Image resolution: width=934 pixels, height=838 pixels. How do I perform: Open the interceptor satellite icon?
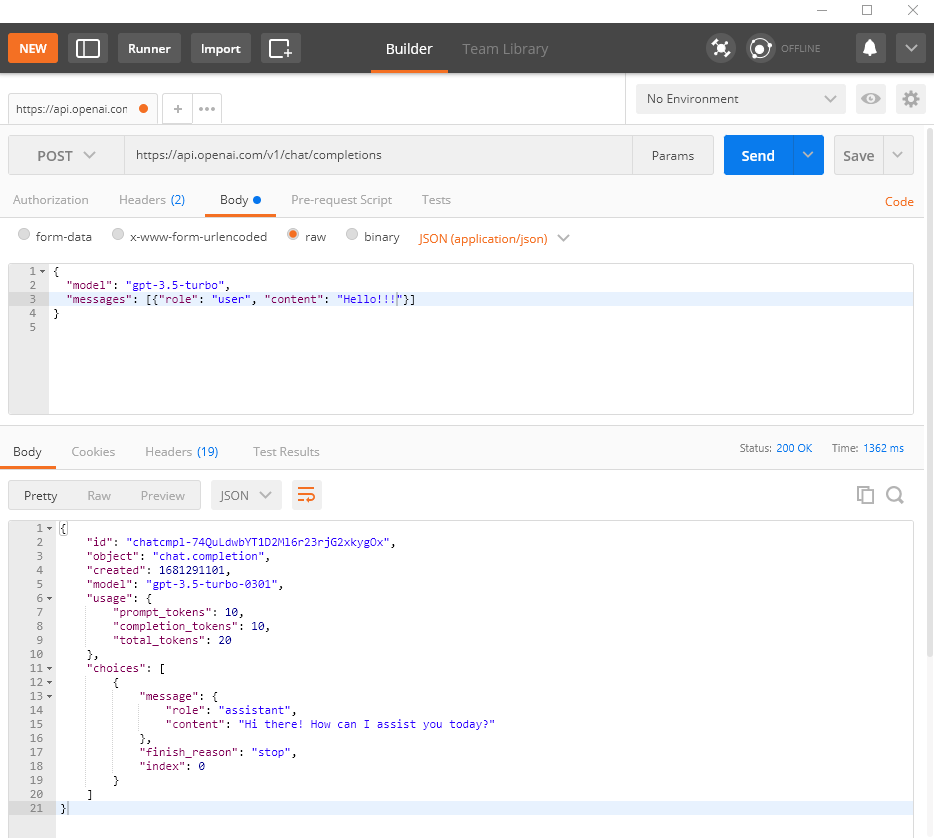click(721, 48)
